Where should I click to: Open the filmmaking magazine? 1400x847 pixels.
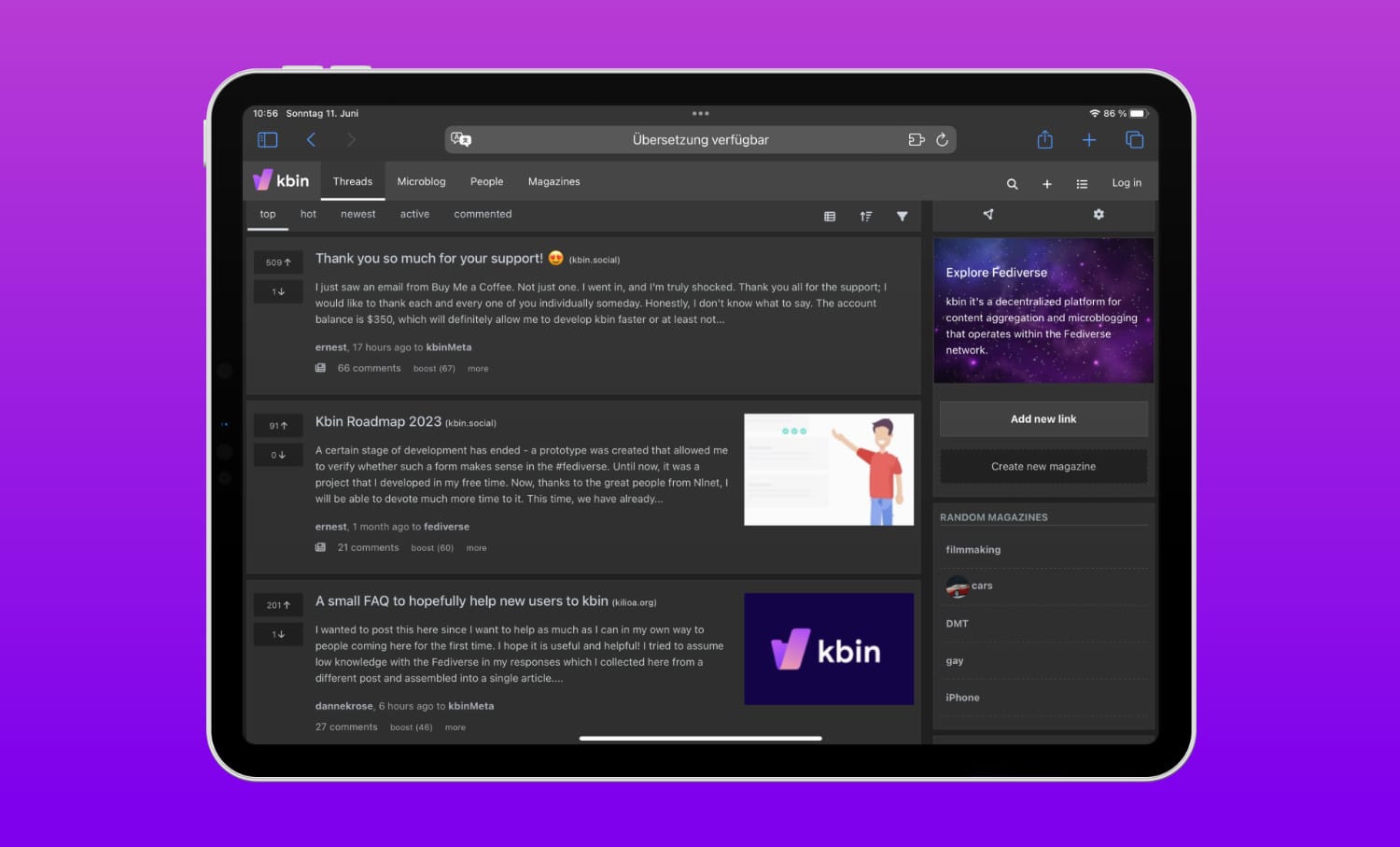tap(973, 550)
